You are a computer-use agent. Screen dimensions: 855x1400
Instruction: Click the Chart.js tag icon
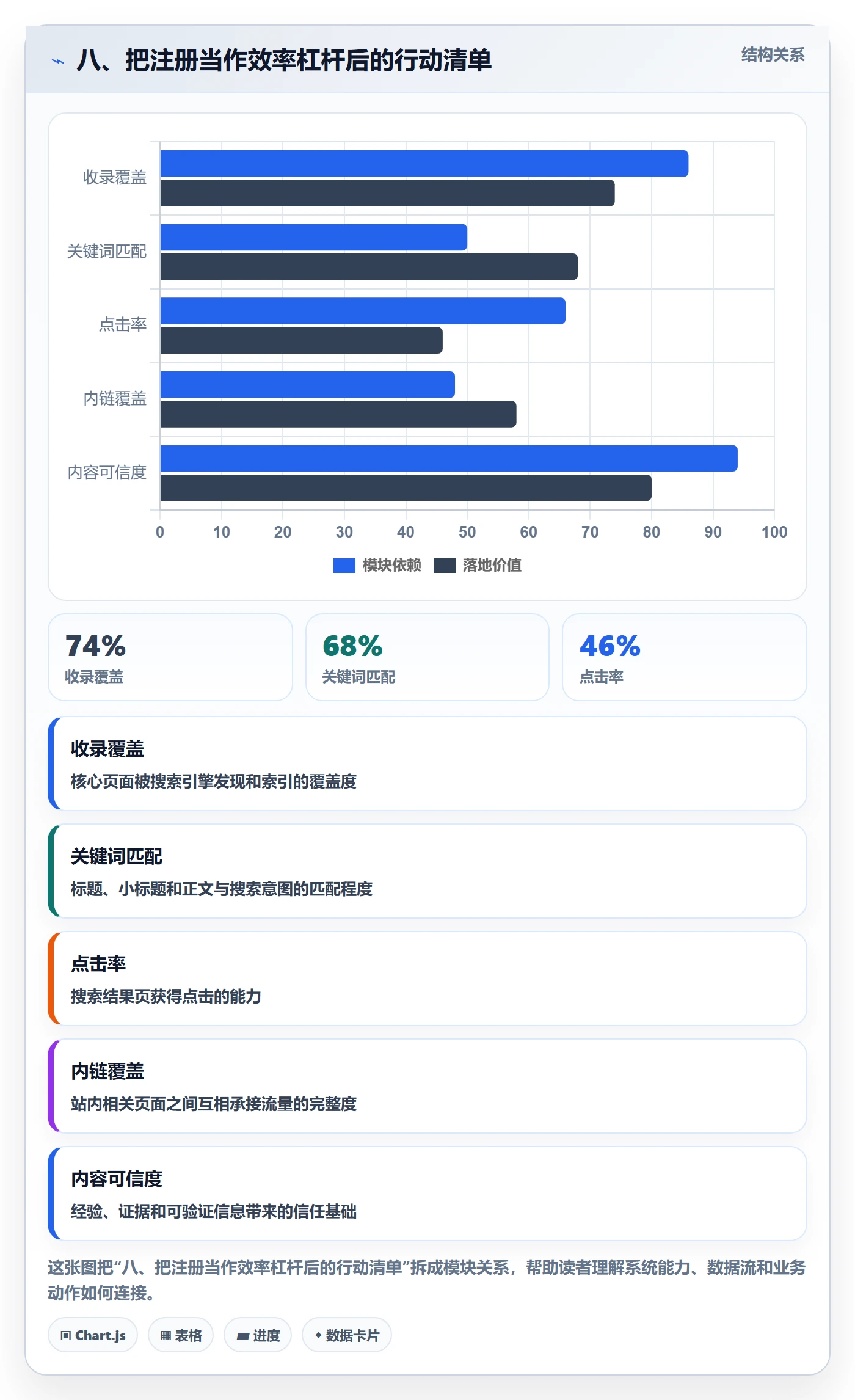(x=65, y=1335)
